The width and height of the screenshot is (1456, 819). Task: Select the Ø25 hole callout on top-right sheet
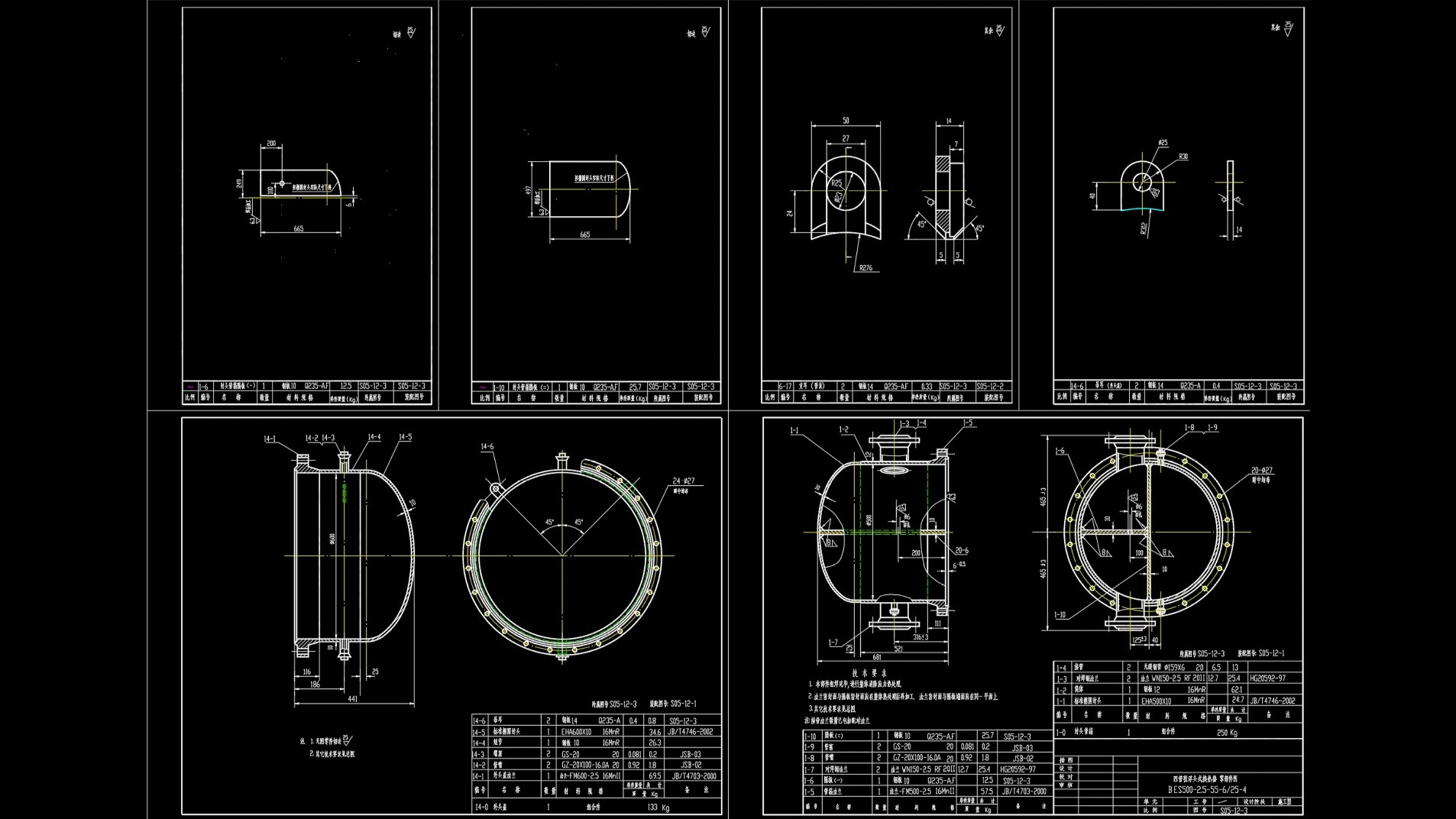click(x=1163, y=143)
